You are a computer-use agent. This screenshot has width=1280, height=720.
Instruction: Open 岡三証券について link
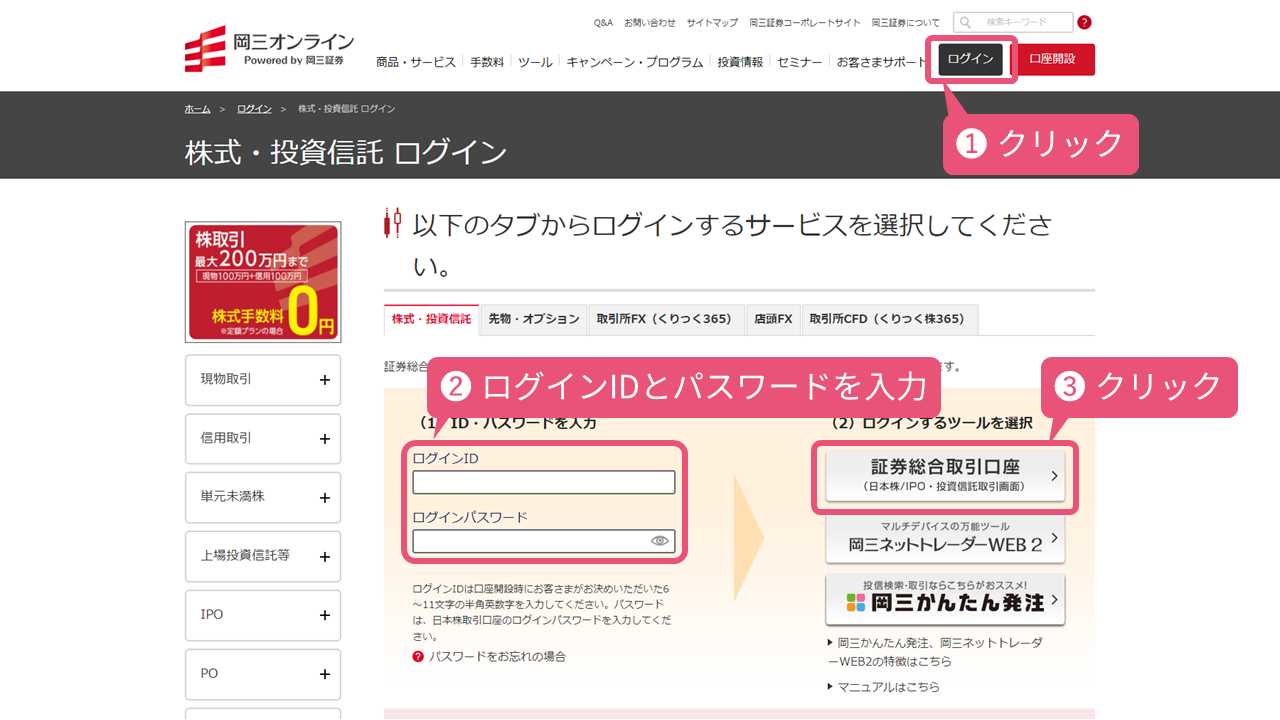pyautogui.click(x=906, y=22)
